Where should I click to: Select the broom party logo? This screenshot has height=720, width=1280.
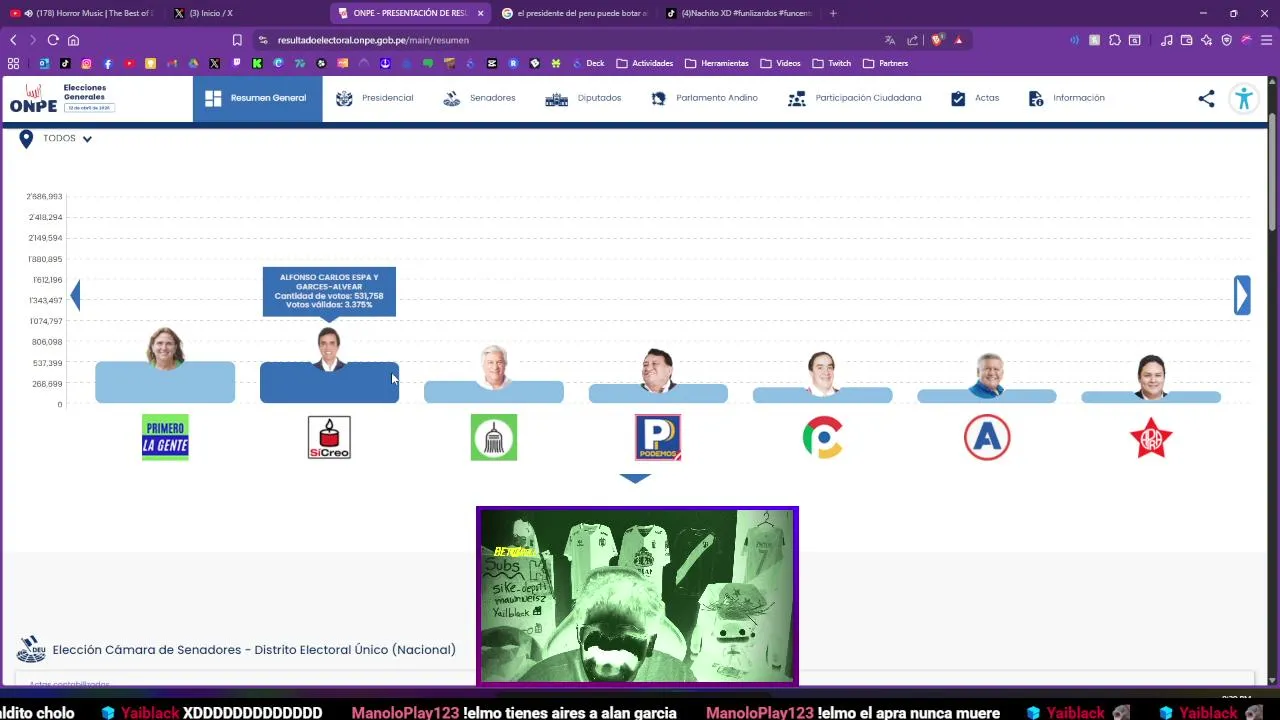(x=494, y=437)
